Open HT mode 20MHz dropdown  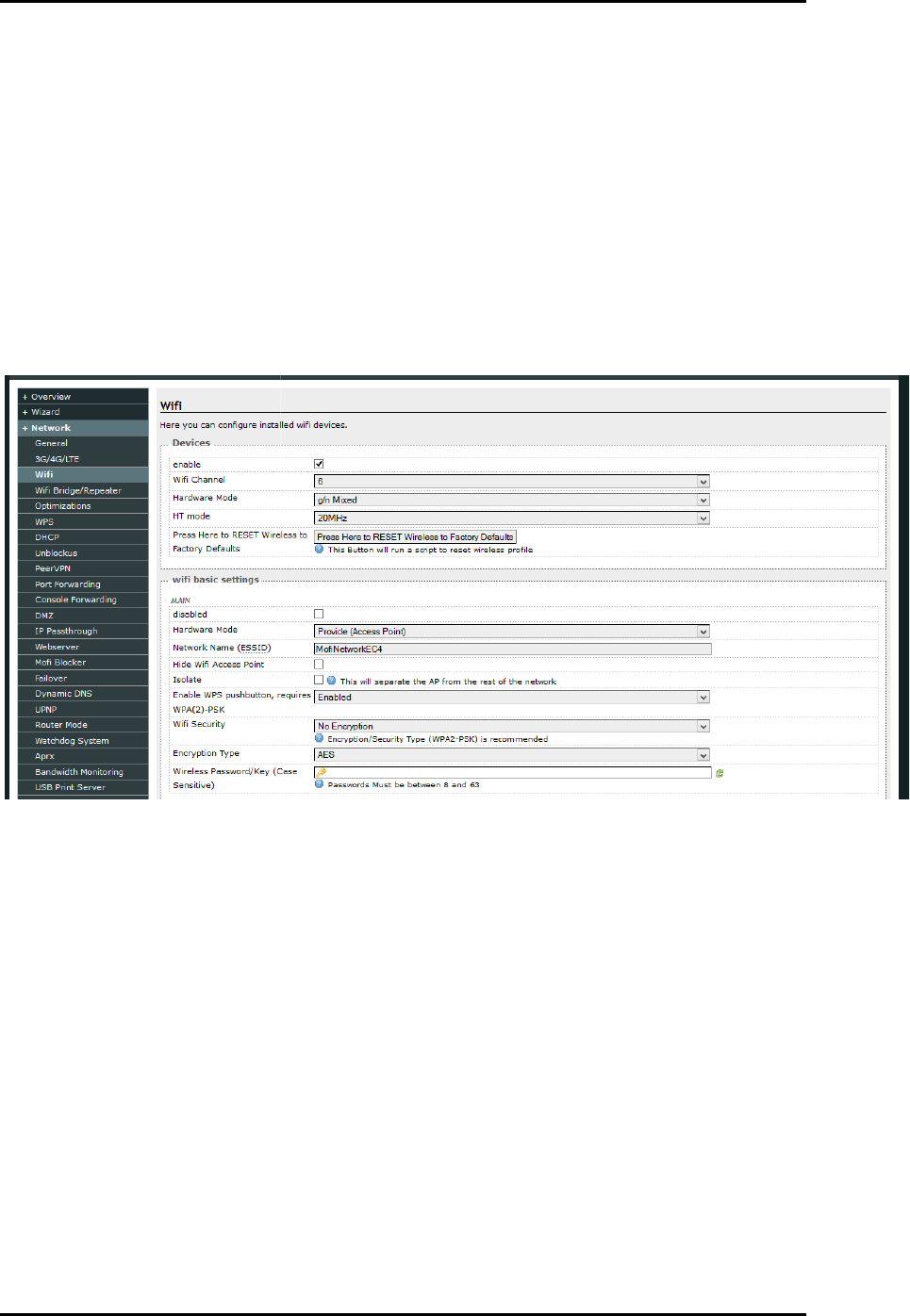tap(511, 518)
